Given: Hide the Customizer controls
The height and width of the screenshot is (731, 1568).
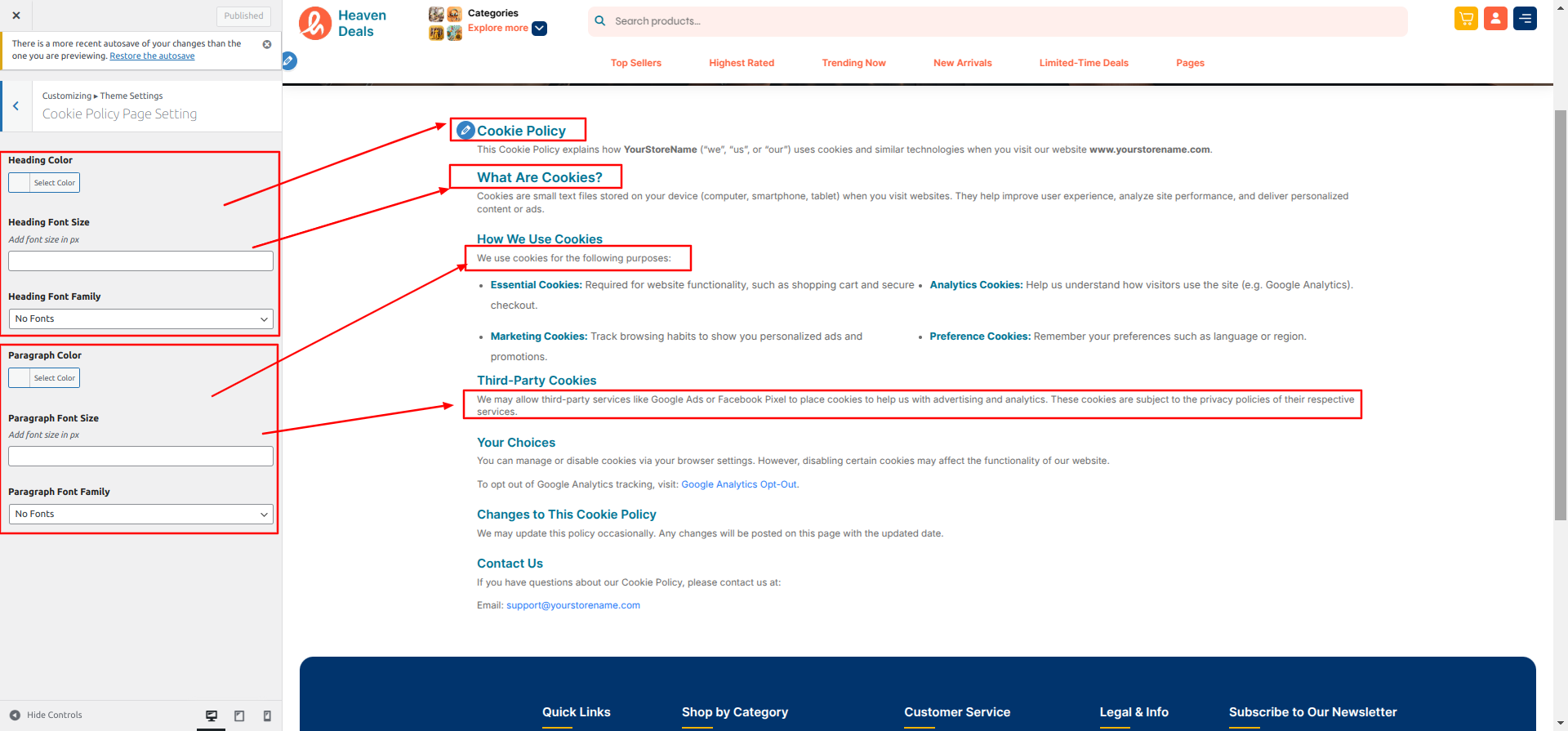Looking at the screenshot, I should click(x=47, y=715).
